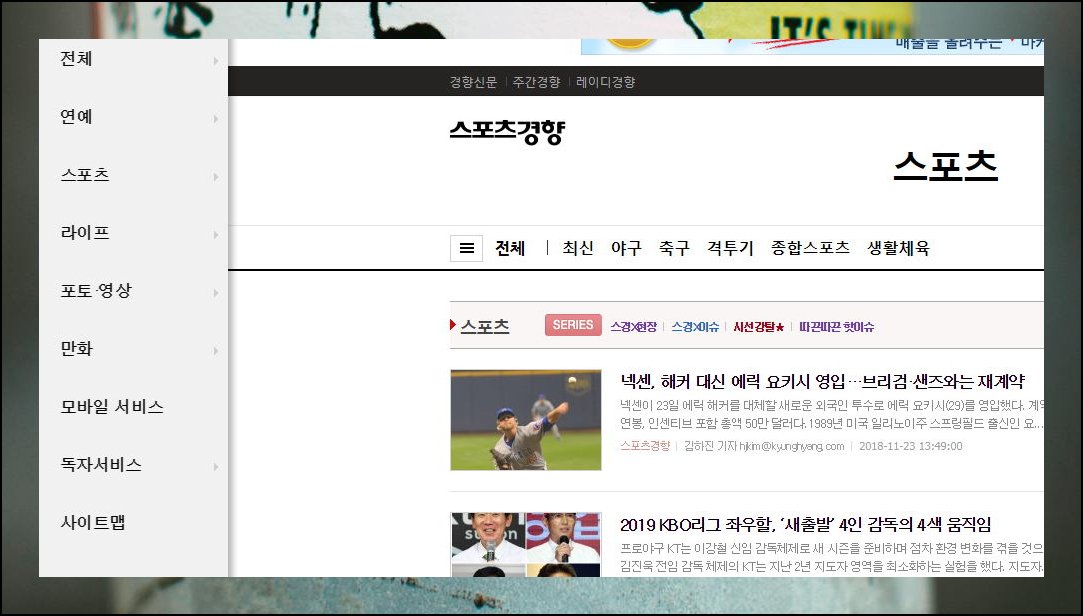The height and width of the screenshot is (616, 1083).
Task: Open the 스경X이슈 series link
Action: 695,327
